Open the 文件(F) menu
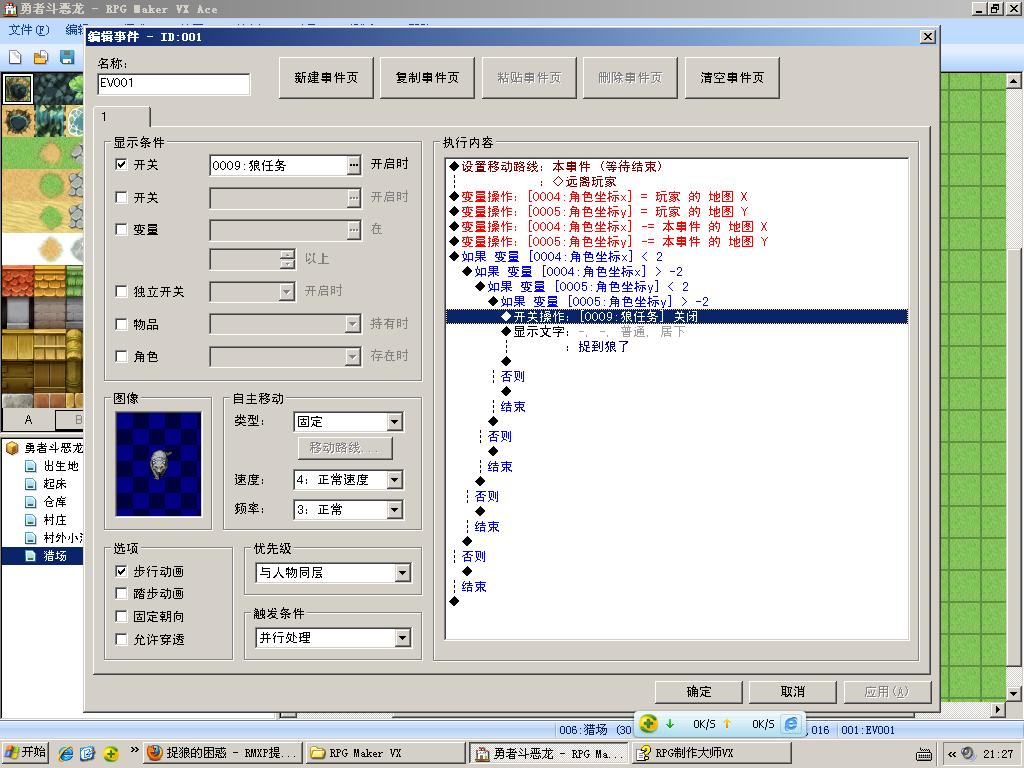Viewport: 1024px width, 768px height. point(29,29)
